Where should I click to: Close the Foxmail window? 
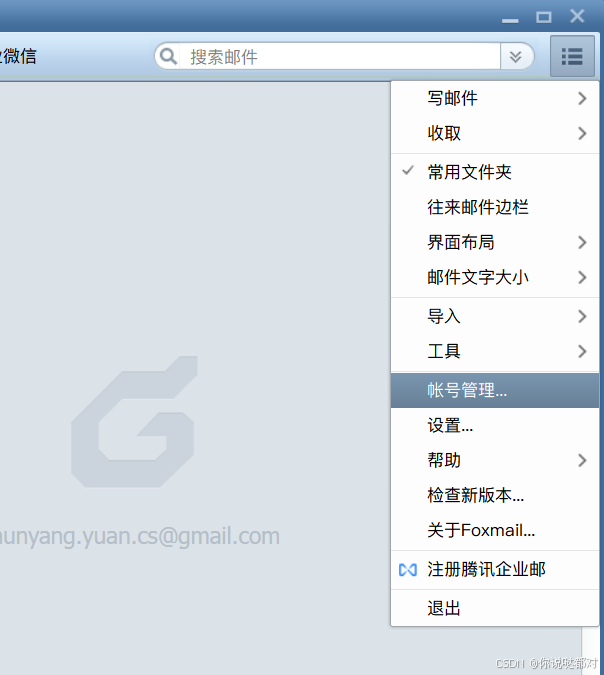click(x=577, y=16)
